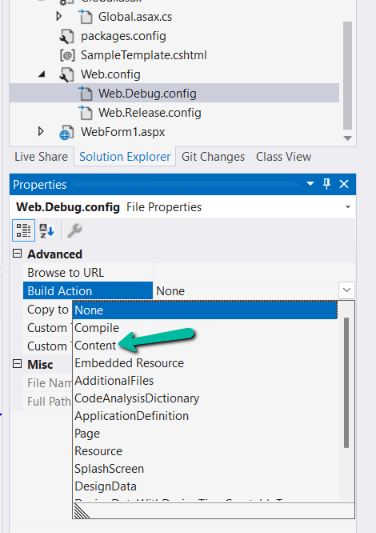This screenshot has height=533, width=376.
Task: Choose Resource build action
Action: tap(205, 451)
